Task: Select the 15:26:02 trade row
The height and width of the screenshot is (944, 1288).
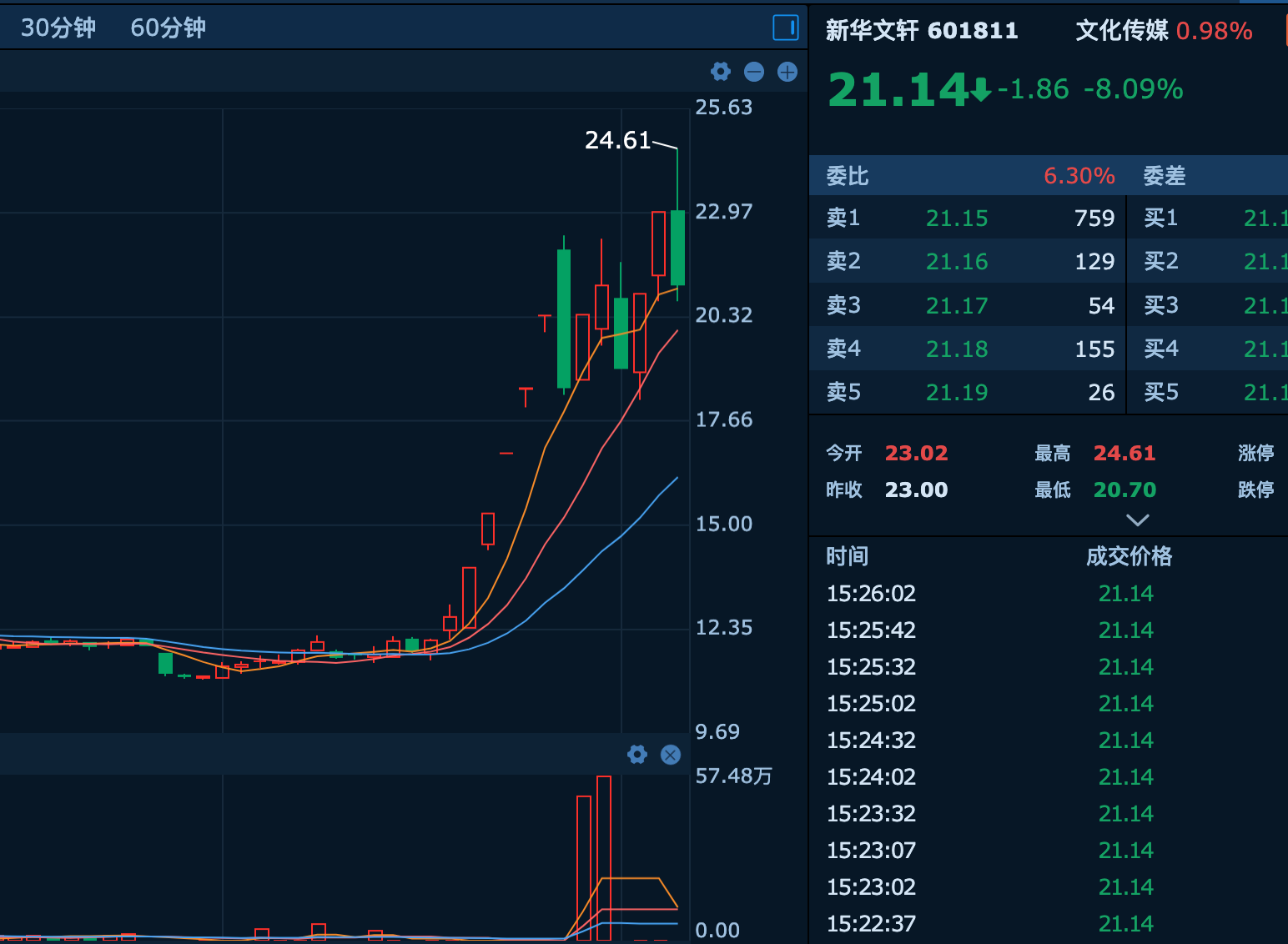Action: click(1049, 594)
